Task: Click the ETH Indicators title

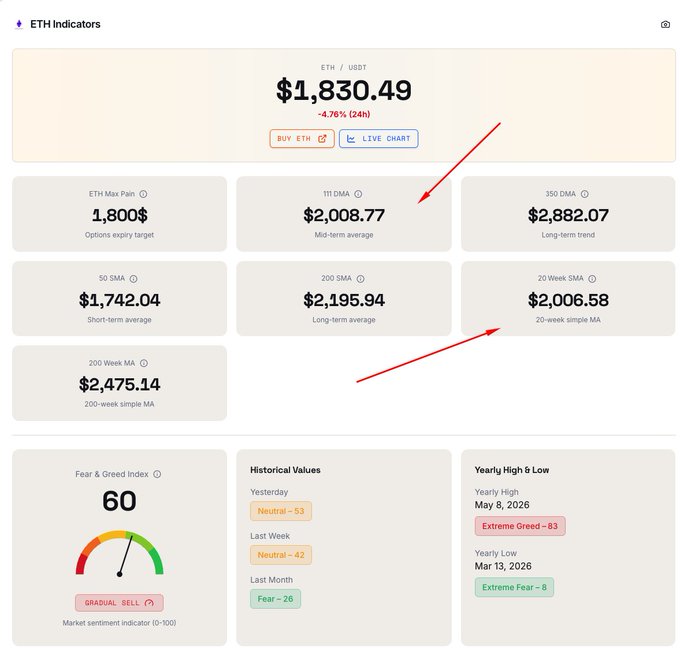Action: 65,24
